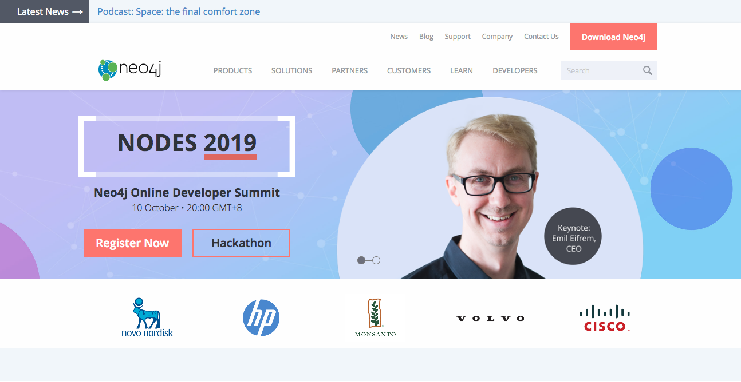This screenshot has width=741, height=382.
Task: Click the Keynote Emil Eifrem CEO badge
Action: click(x=573, y=236)
